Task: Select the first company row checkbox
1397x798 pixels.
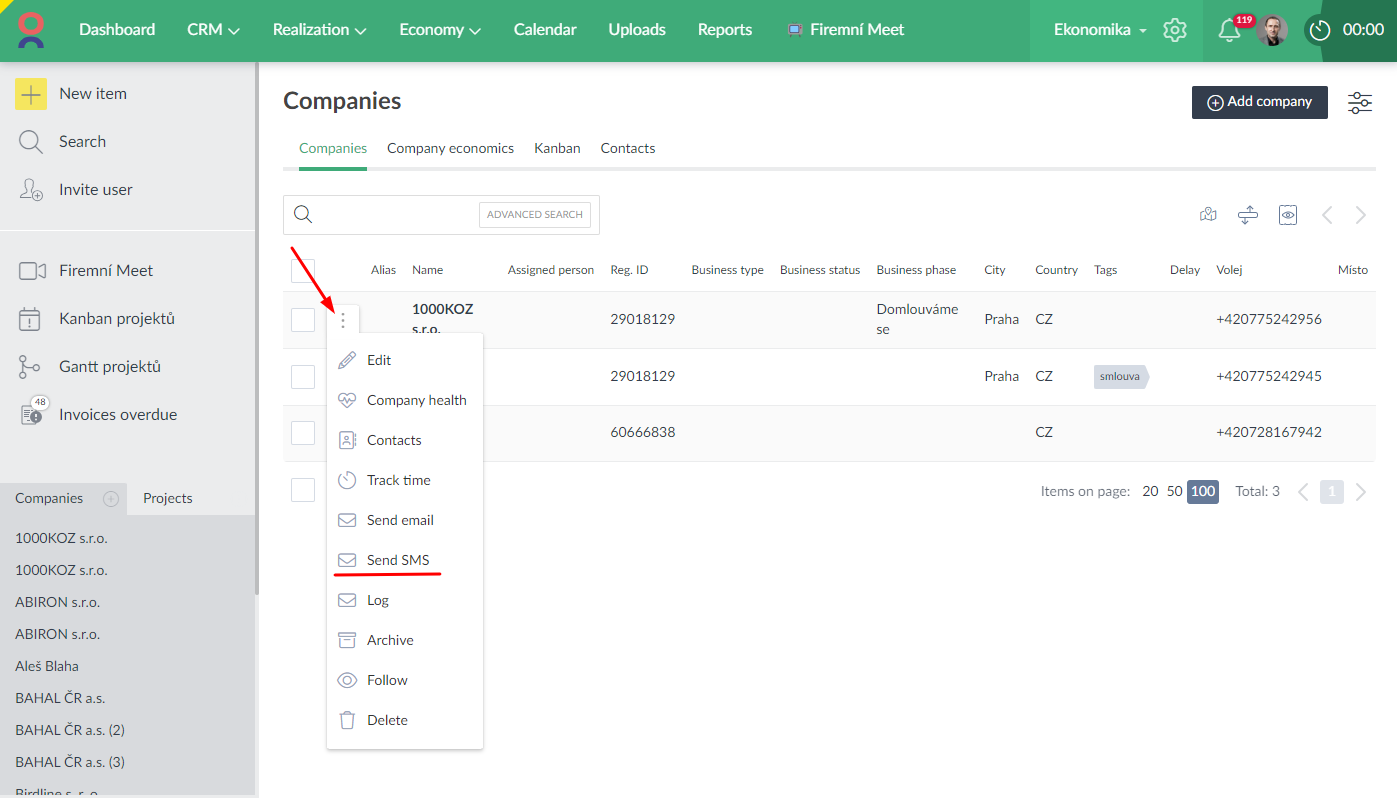Action: coord(303,320)
